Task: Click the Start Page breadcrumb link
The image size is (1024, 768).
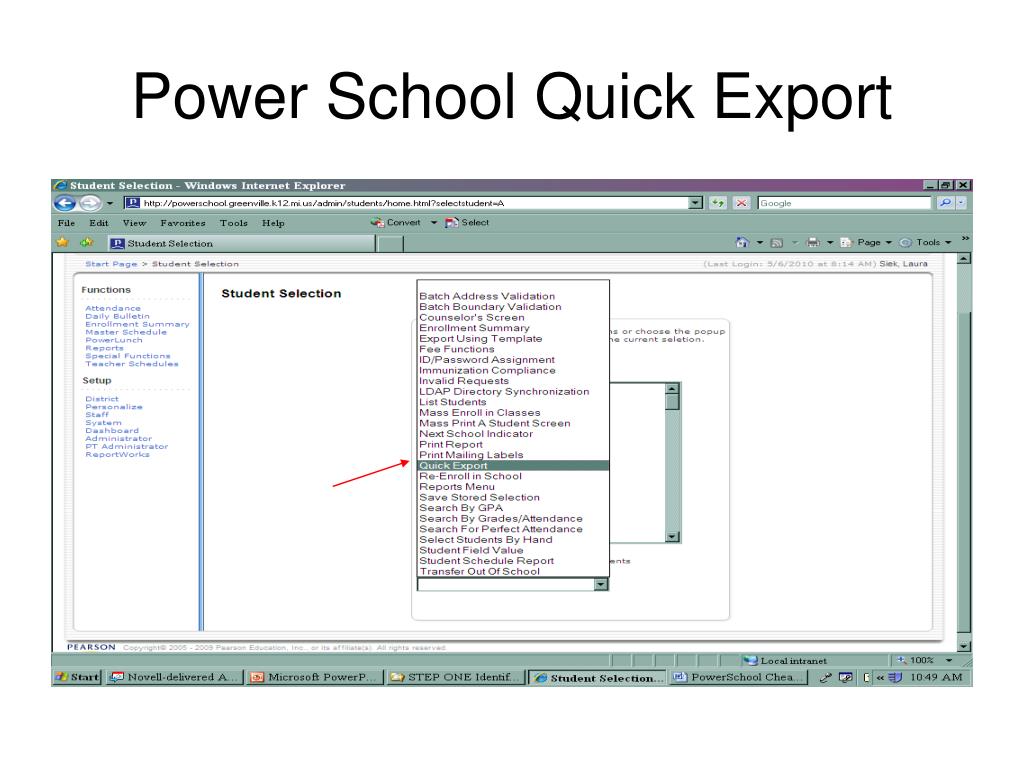Action: 111,264
